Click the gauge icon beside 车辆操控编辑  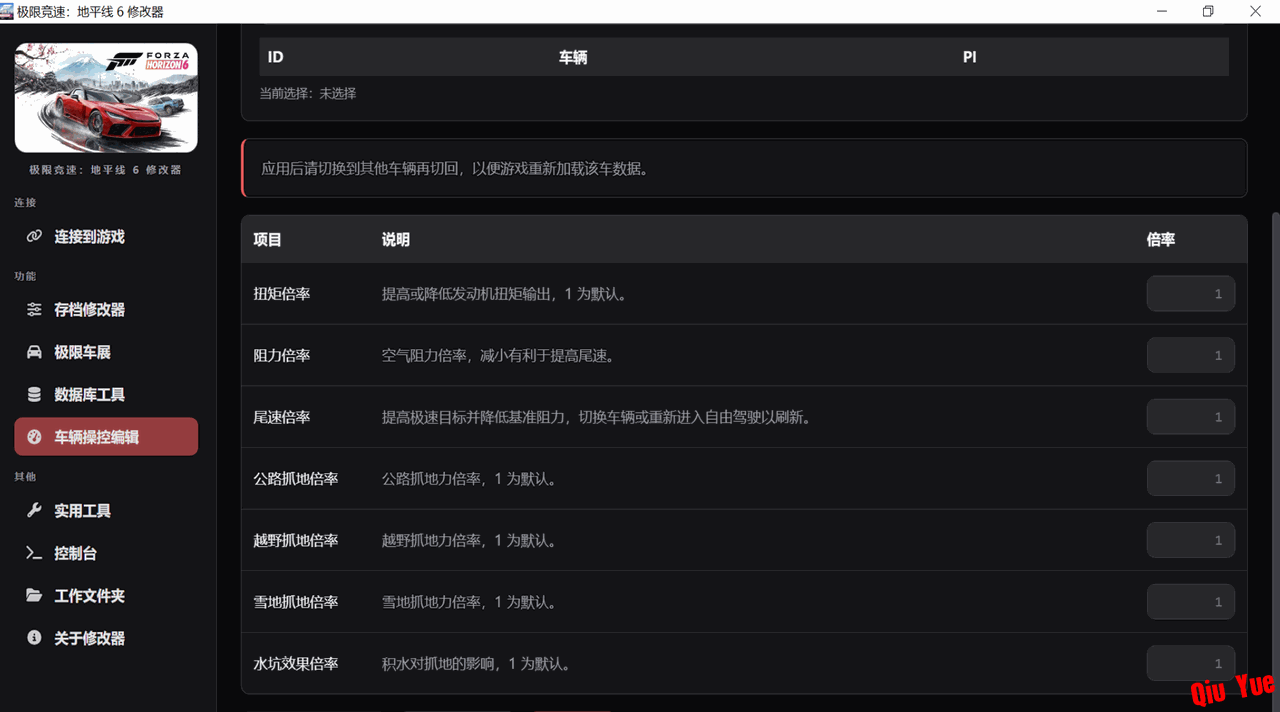34,437
